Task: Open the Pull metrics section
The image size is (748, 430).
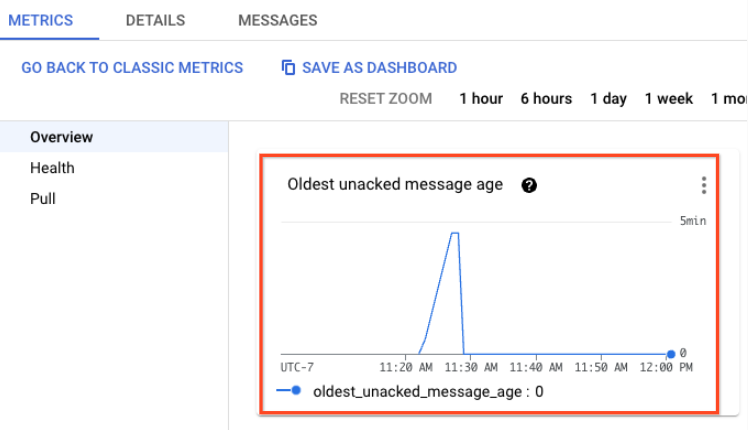Action: (x=43, y=199)
